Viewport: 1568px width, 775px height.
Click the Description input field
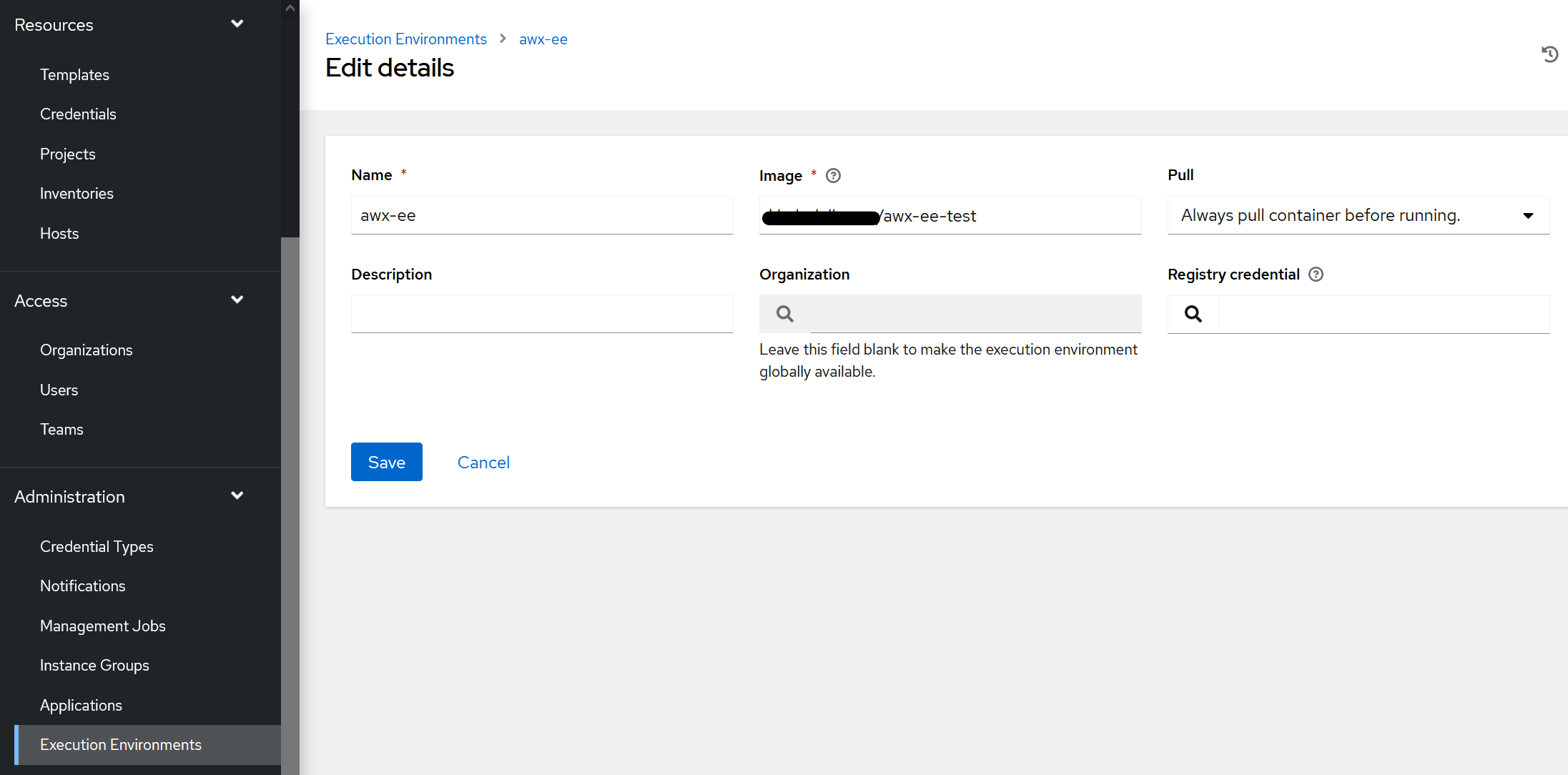541,314
